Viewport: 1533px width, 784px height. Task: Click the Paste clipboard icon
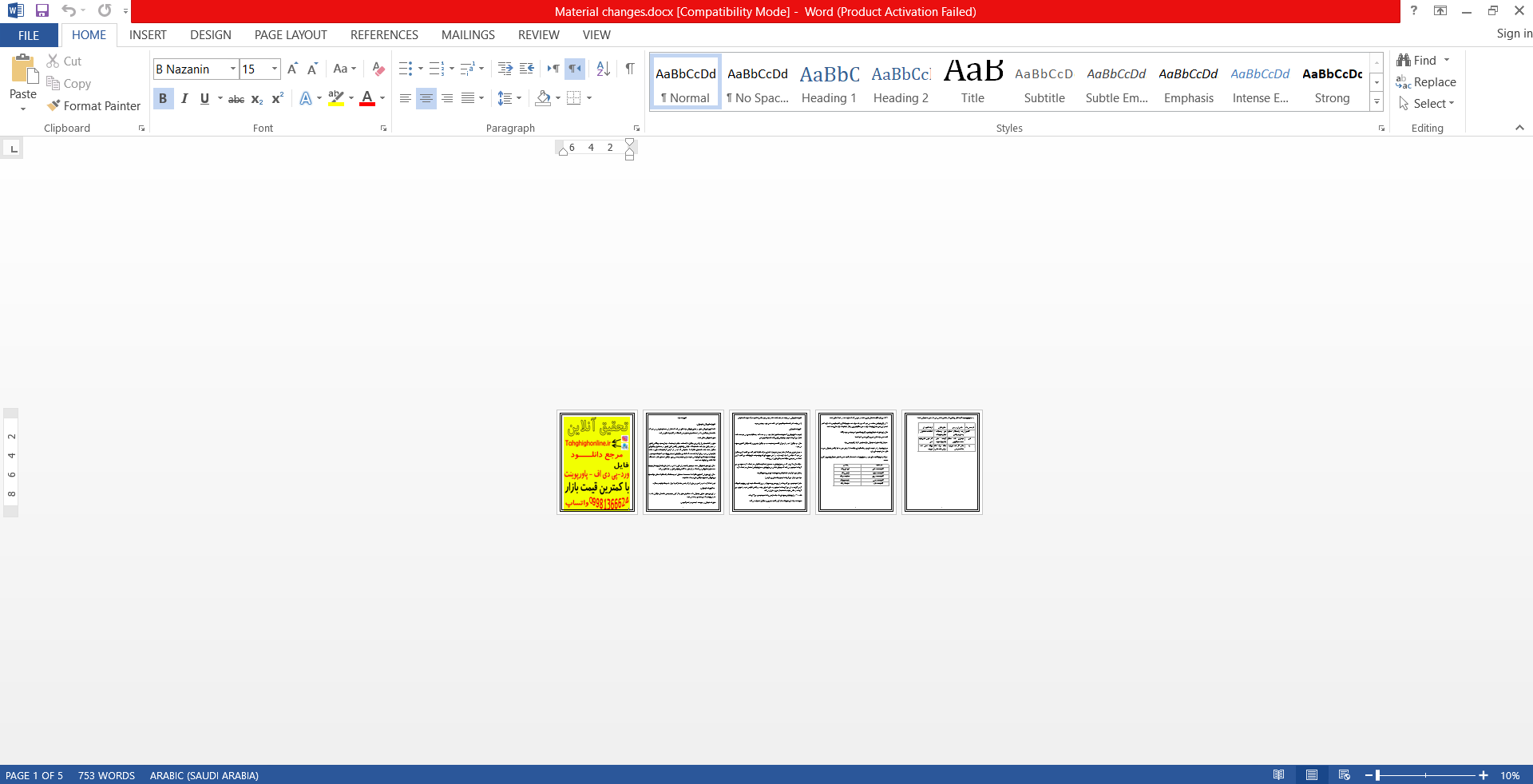[x=23, y=69]
